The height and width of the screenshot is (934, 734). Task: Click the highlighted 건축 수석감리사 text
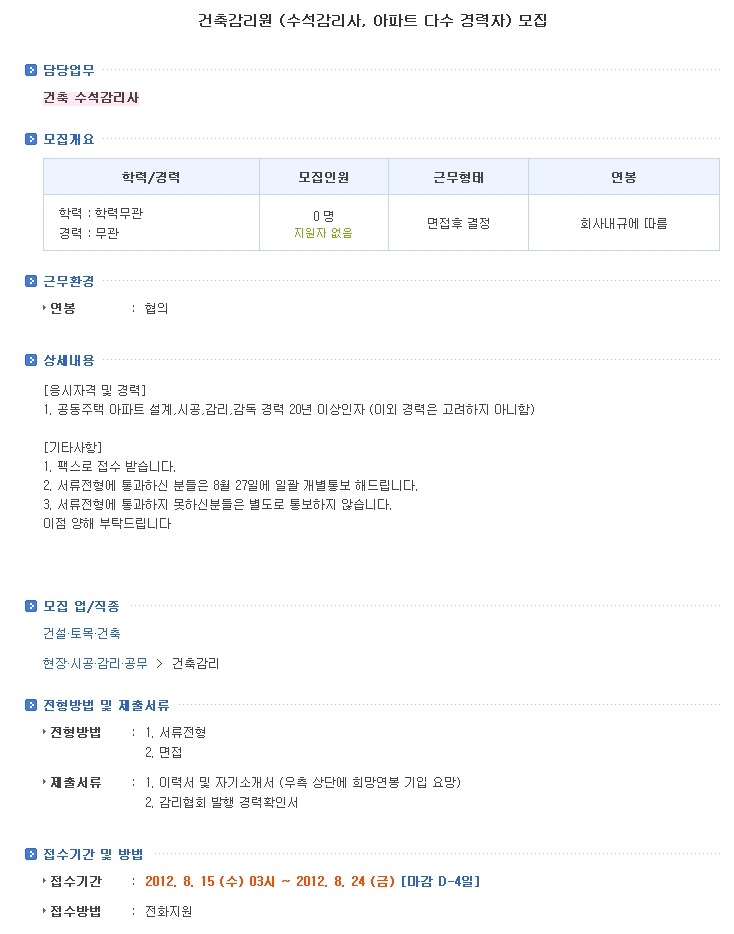(91, 98)
